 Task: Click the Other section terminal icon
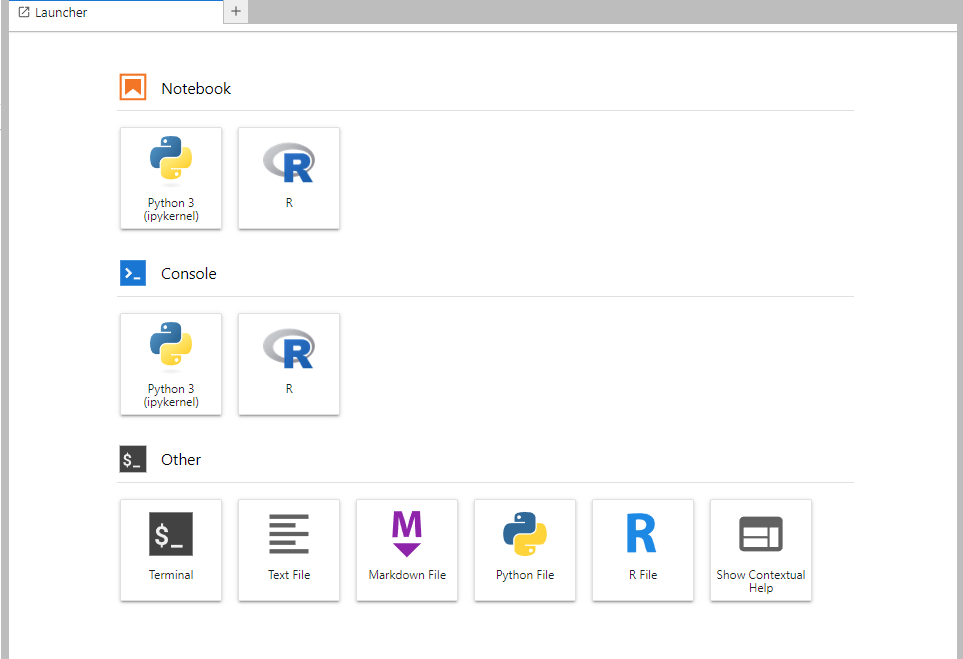(133, 458)
